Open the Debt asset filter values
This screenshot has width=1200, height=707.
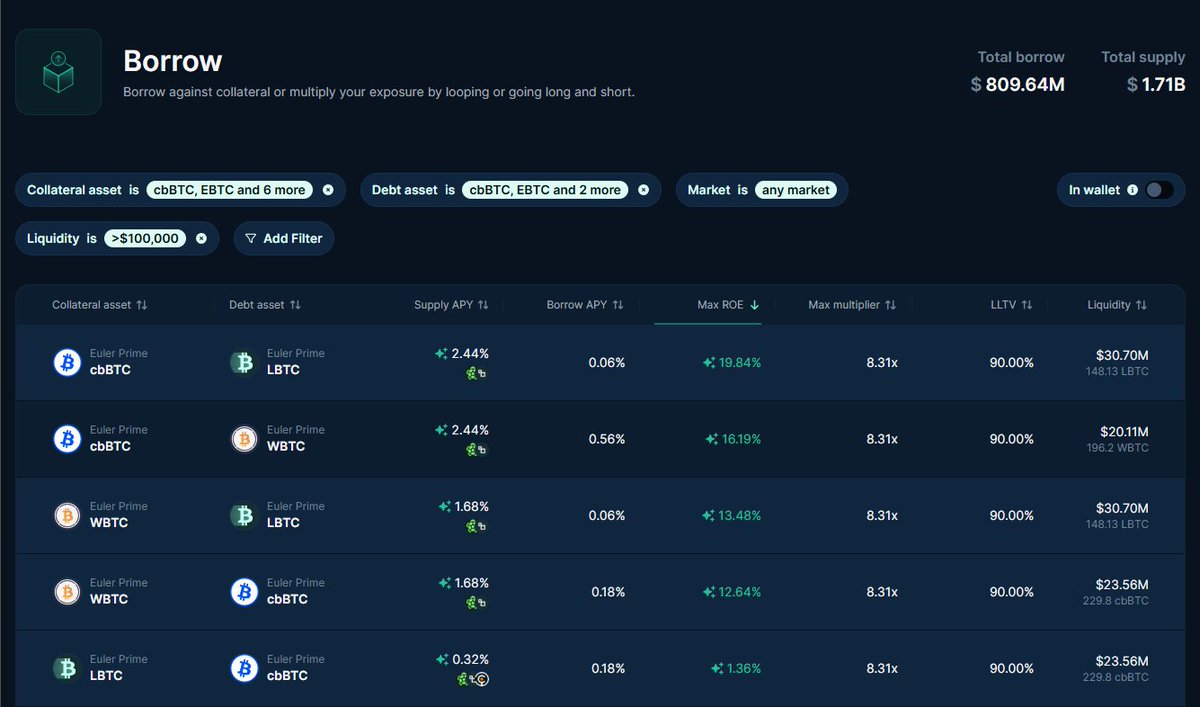tap(545, 190)
